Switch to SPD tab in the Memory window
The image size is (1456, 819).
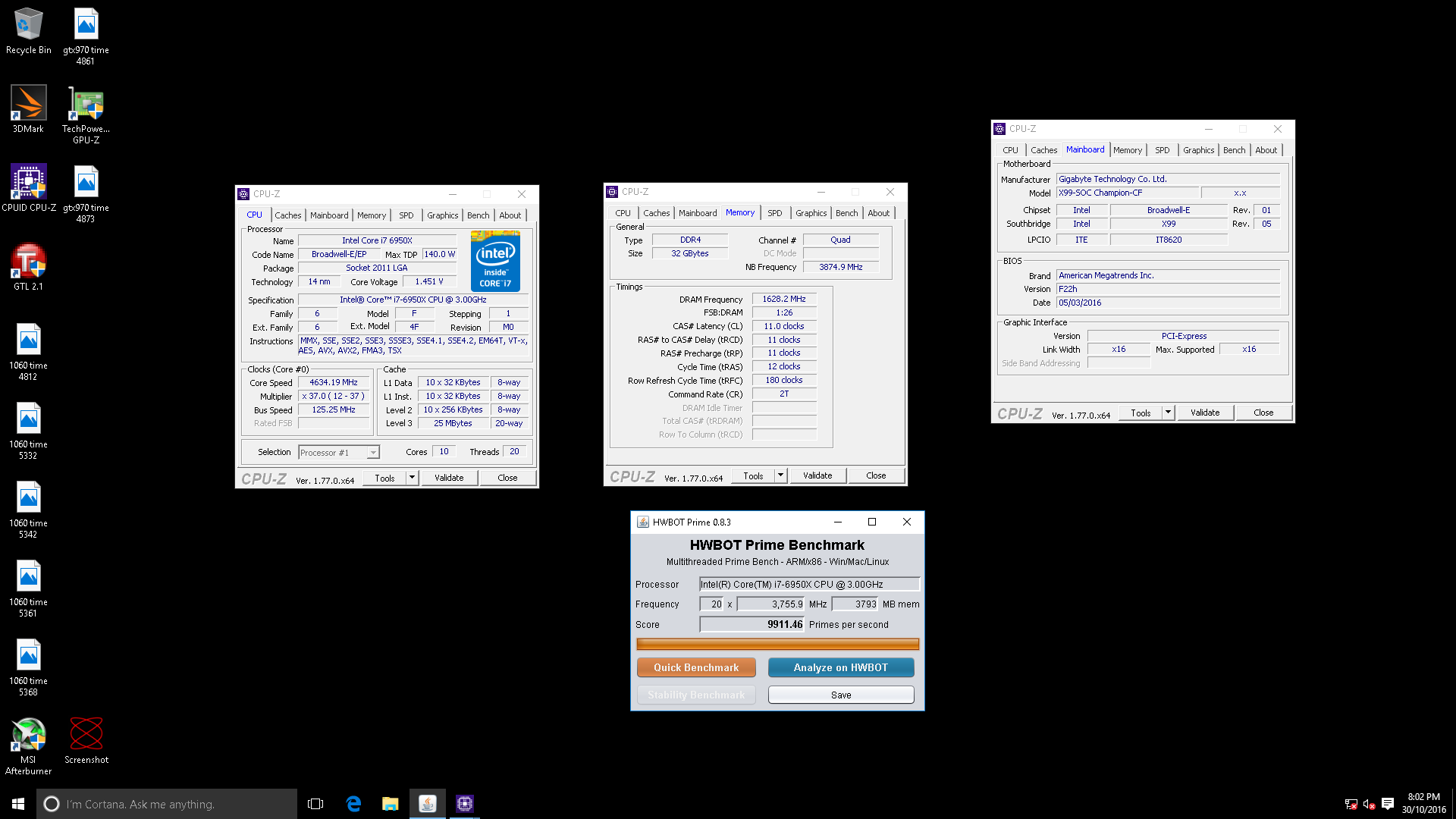[774, 213]
